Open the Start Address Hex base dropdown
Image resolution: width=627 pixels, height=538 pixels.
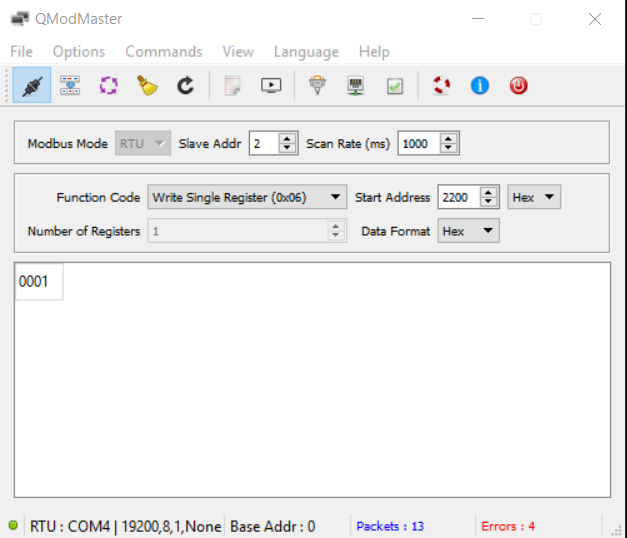[534, 197]
